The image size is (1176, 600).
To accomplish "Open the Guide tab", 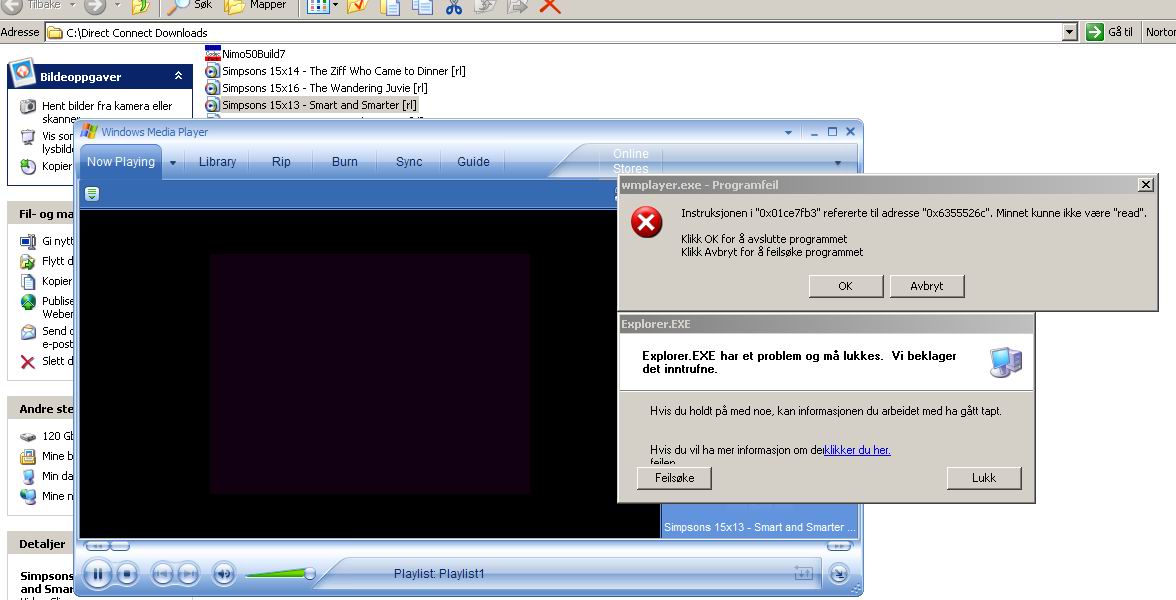I will click(x=473, y=161).
